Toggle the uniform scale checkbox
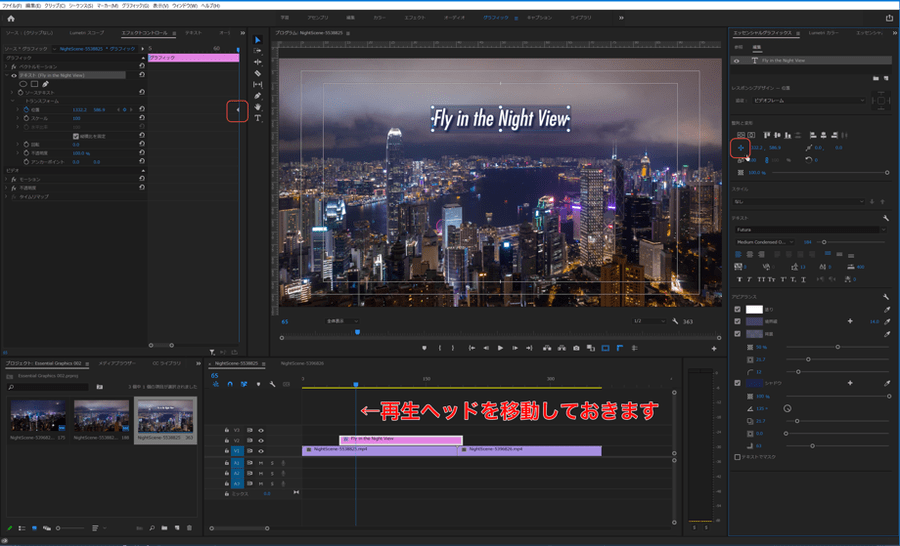Screen dimensions: 900x546 pos(76,136)
